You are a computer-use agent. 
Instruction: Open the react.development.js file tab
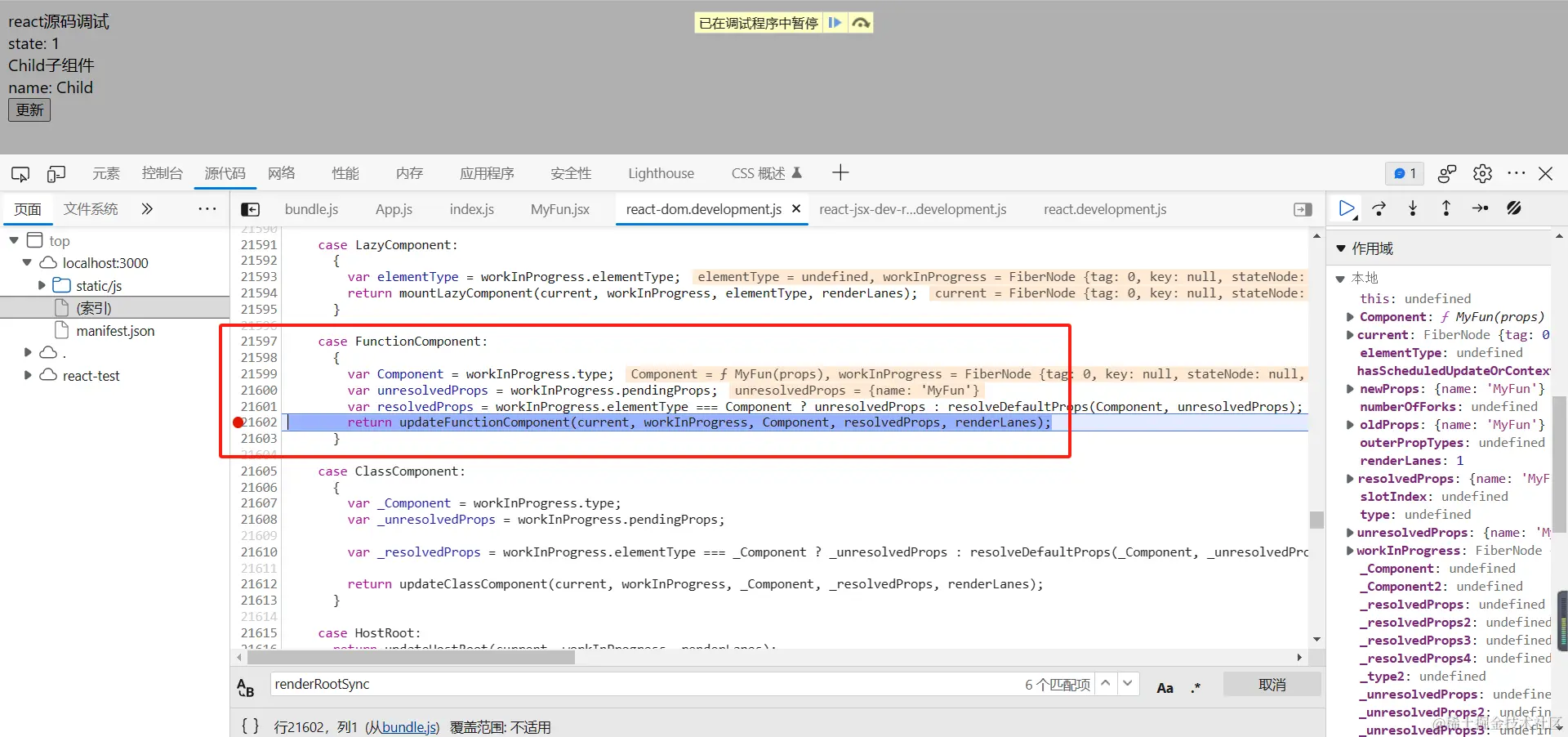coord(1105,209)
